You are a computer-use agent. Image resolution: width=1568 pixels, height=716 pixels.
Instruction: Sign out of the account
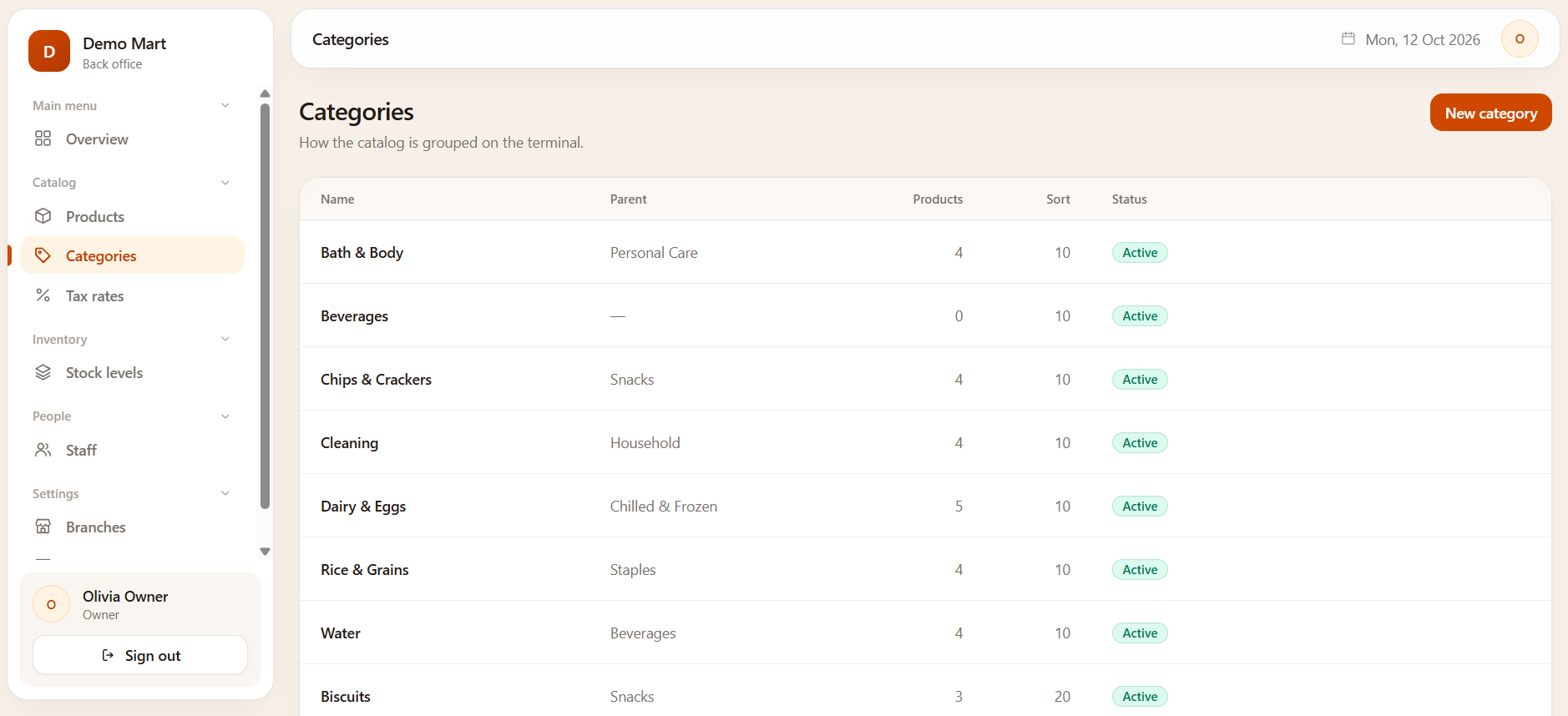140,655
